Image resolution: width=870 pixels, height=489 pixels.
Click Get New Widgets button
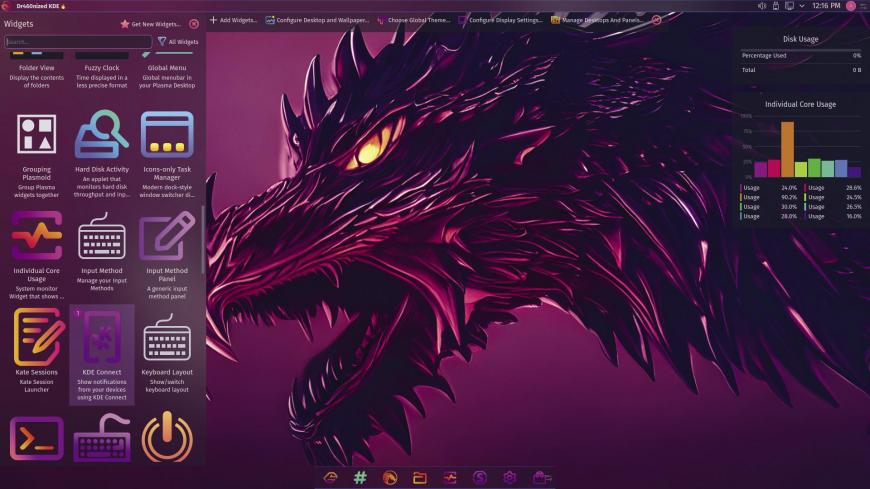(x=151, y=24)
